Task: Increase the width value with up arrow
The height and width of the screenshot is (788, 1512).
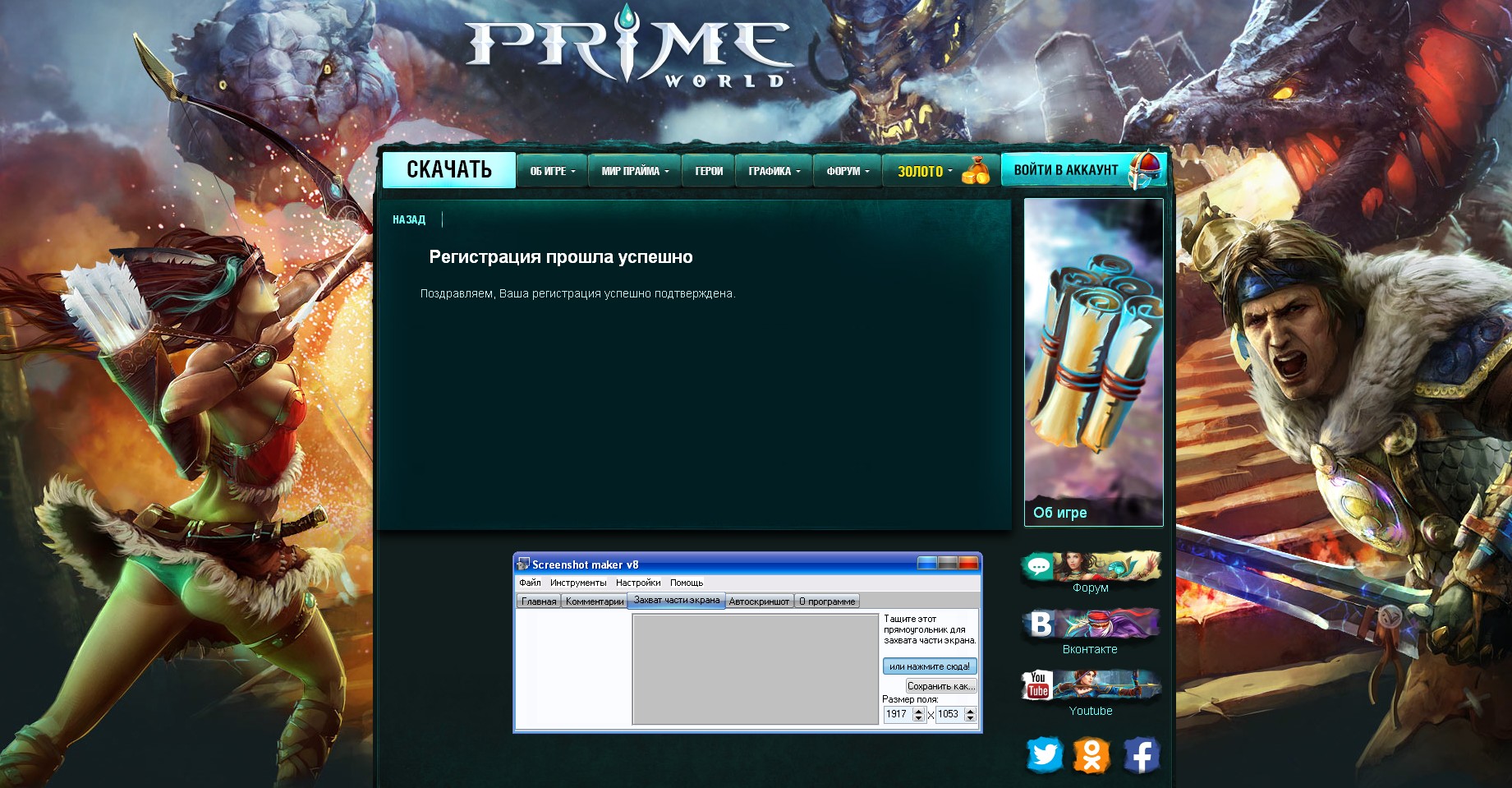Action: tap(919, 711)
